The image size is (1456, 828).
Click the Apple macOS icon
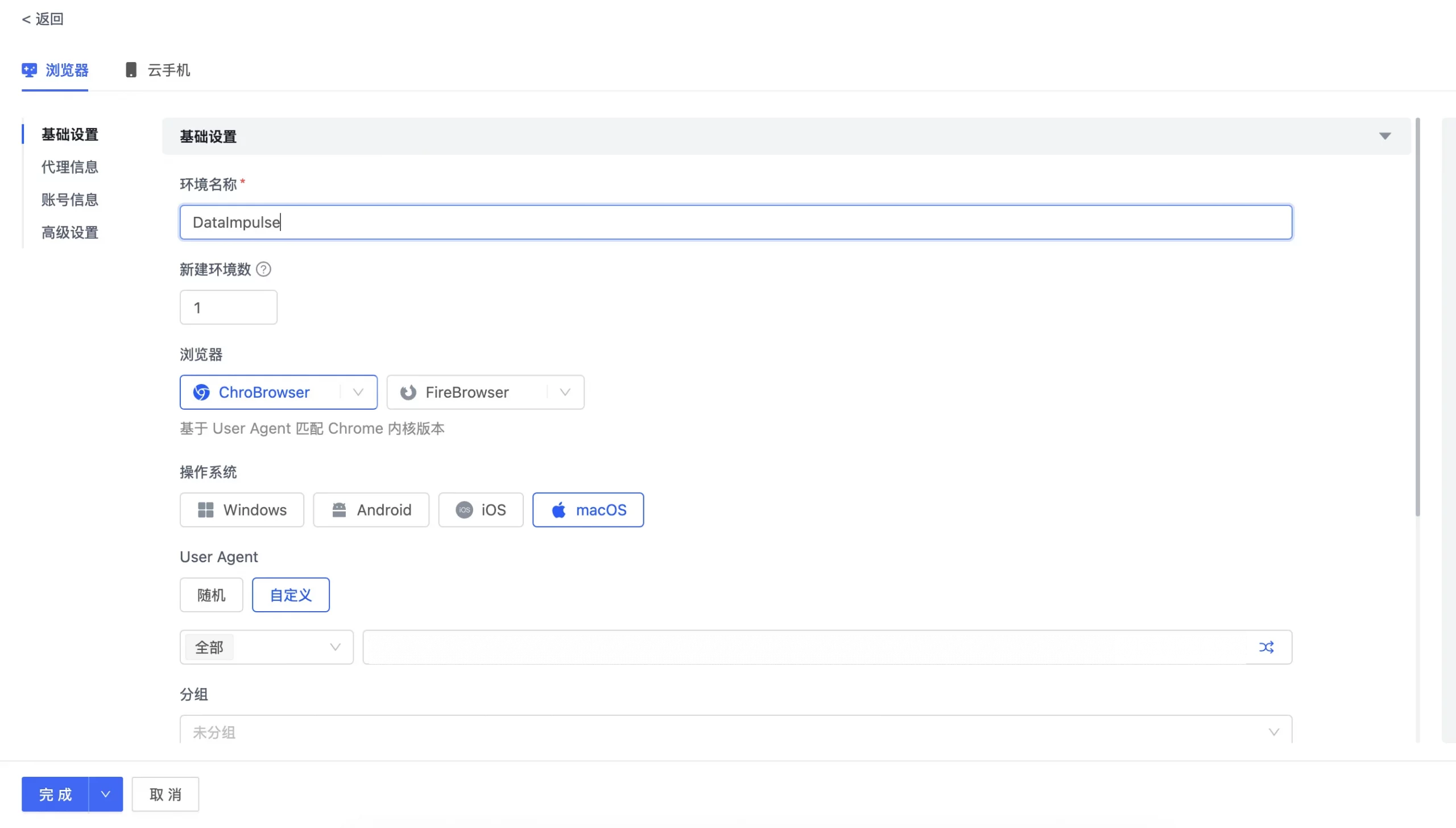tap(559, 510)
